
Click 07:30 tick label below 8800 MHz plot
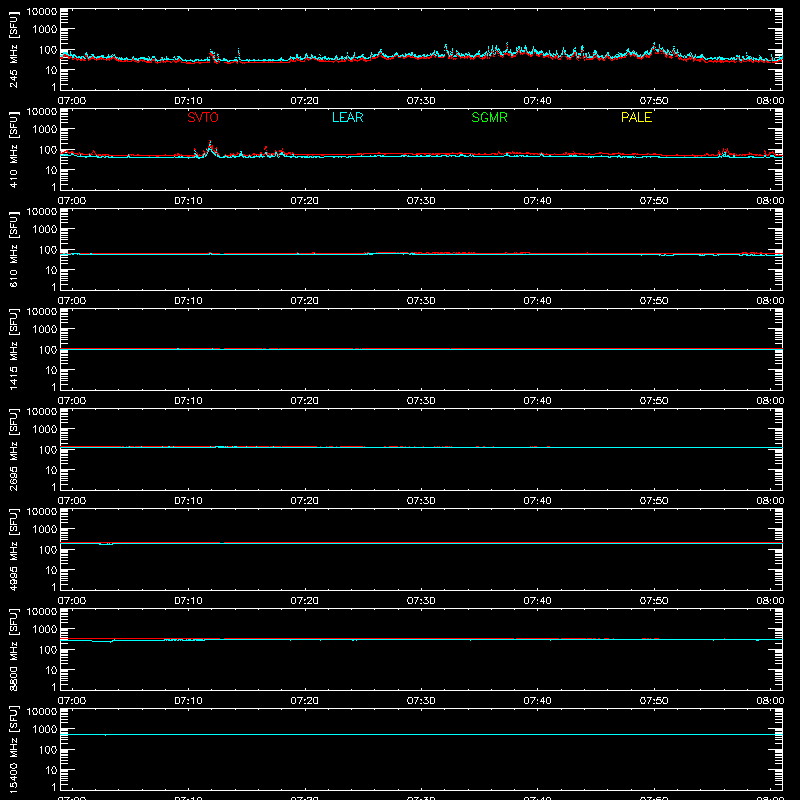click(x=421, y=701)
